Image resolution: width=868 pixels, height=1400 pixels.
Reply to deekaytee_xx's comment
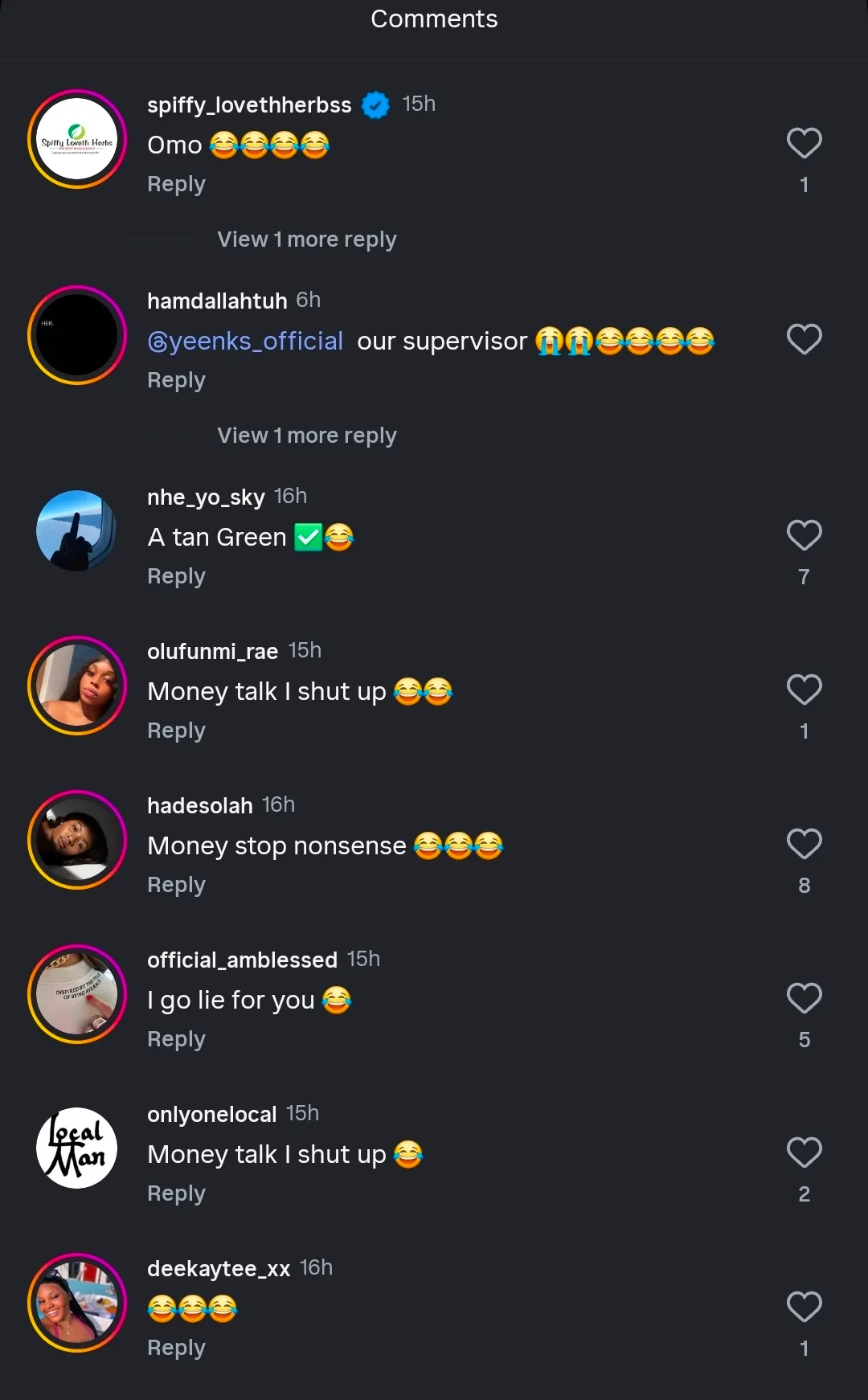[x=176, y=1348]
